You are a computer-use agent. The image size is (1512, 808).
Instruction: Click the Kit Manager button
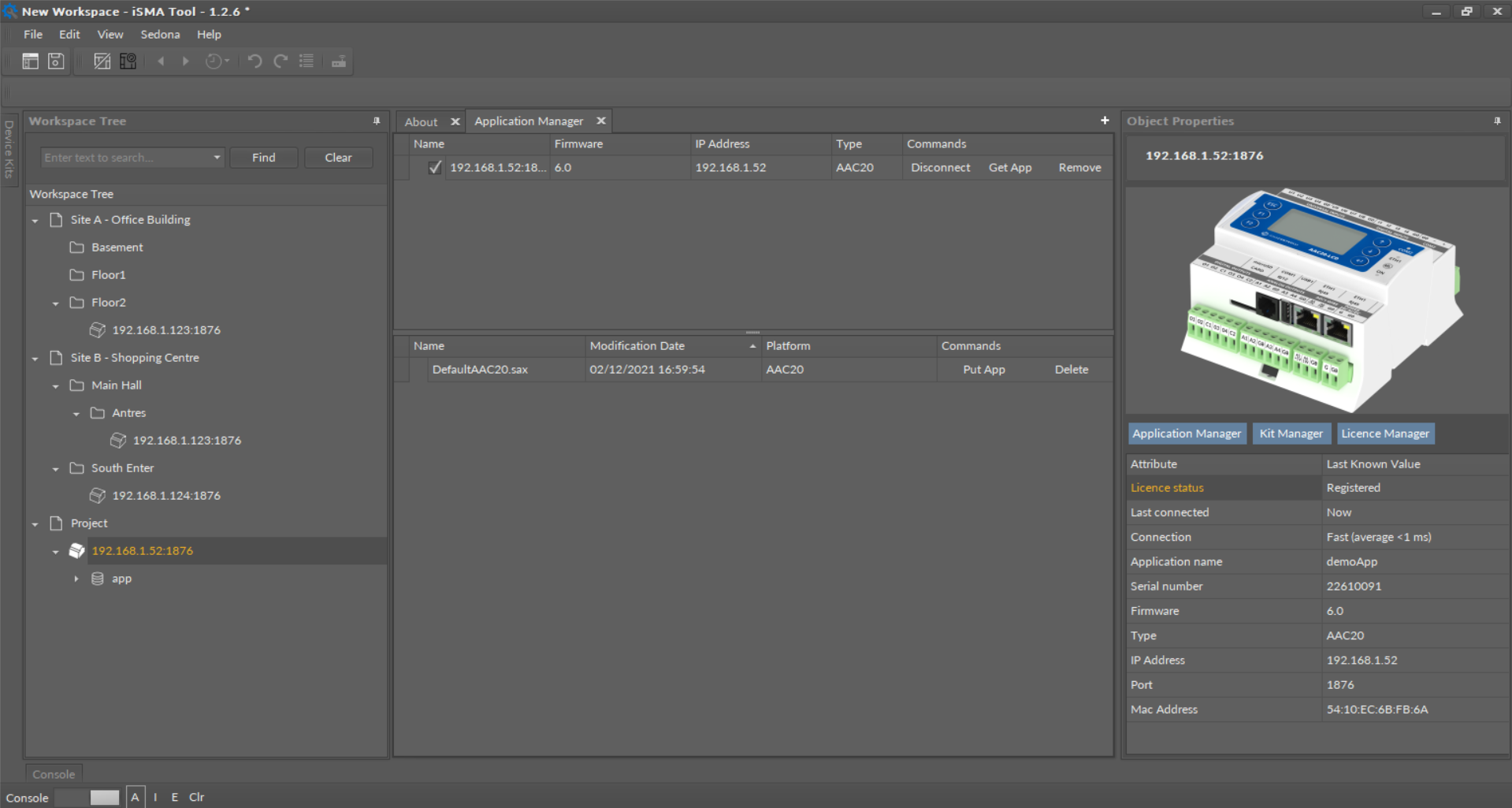[x=1291, y=434]
